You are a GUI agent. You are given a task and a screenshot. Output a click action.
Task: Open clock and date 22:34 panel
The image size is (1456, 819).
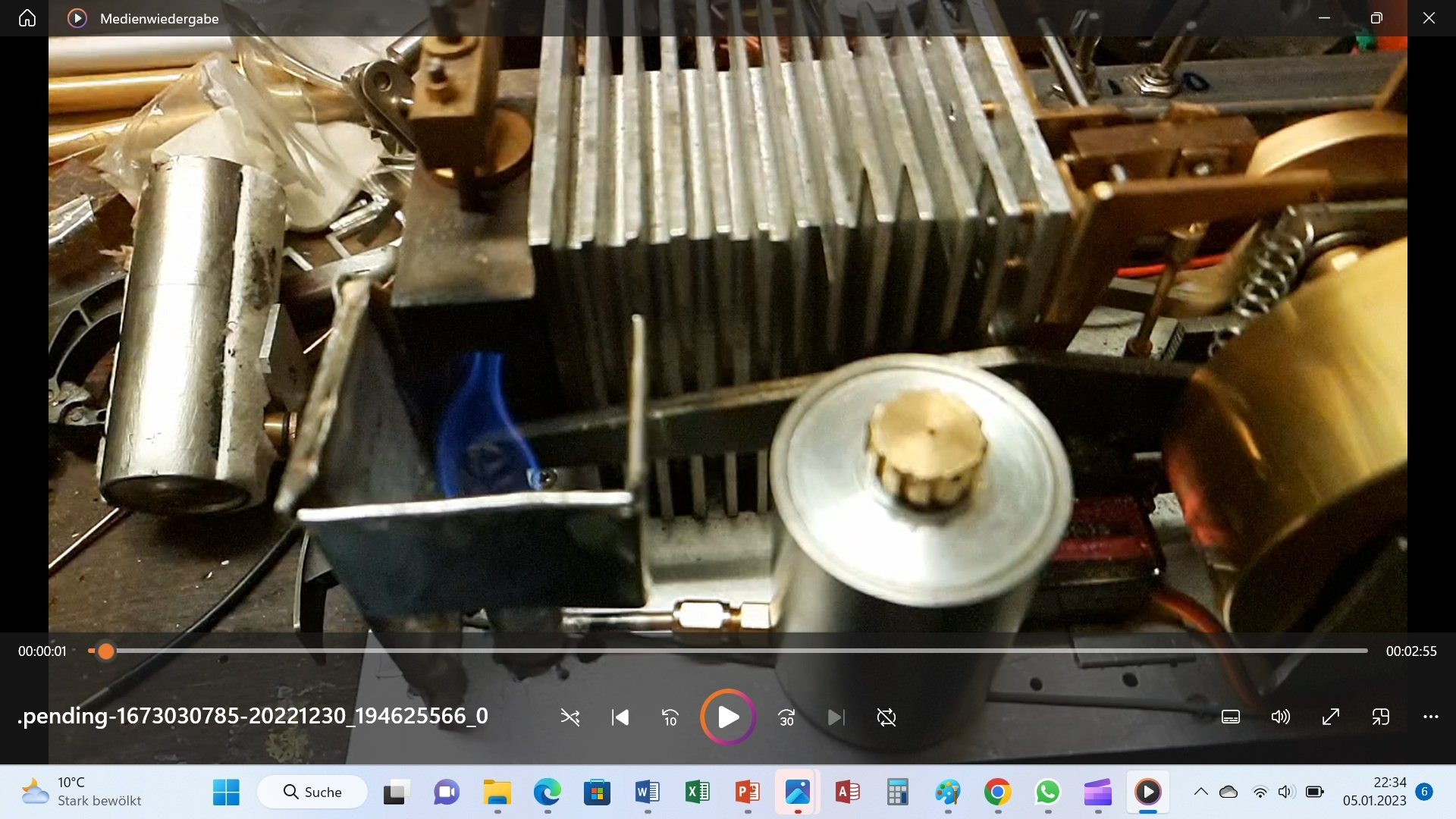click(1374, 792)
